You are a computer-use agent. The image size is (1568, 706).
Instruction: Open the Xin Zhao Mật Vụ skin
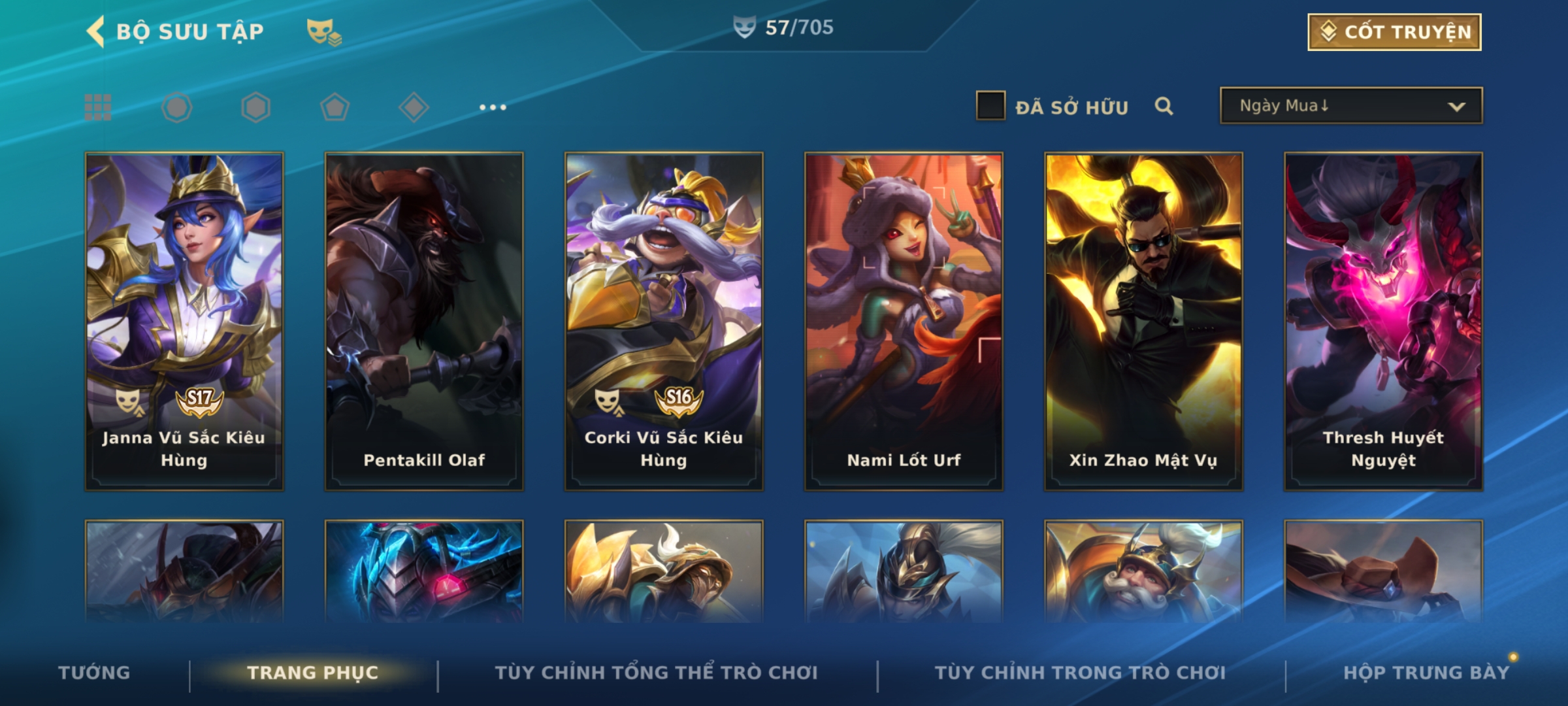[x=1143, y=321]
